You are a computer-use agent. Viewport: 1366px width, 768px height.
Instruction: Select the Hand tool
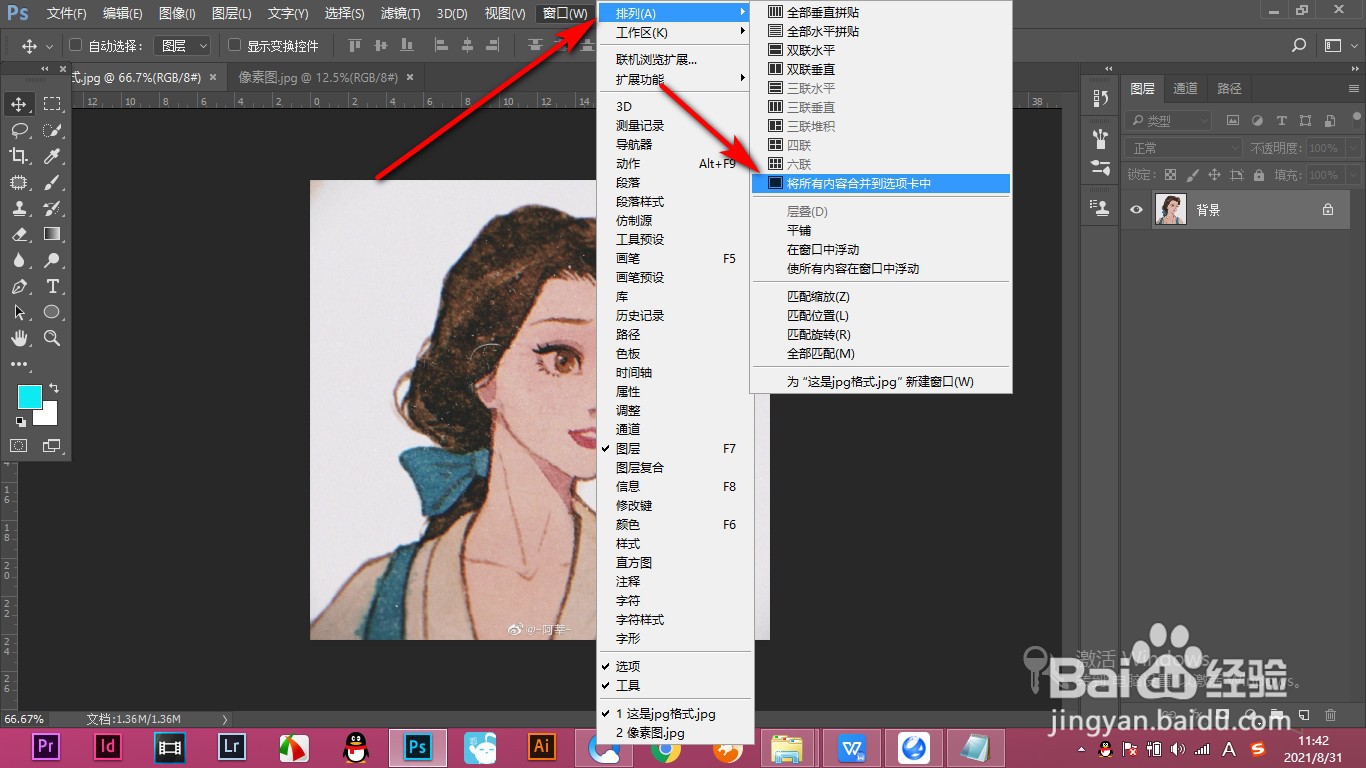19,338
